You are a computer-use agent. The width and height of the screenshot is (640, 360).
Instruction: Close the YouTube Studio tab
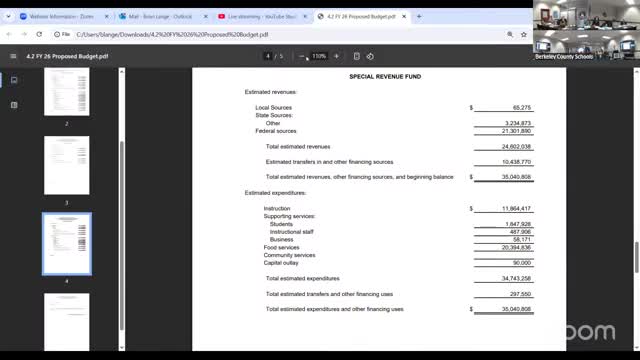click(305, 16)
